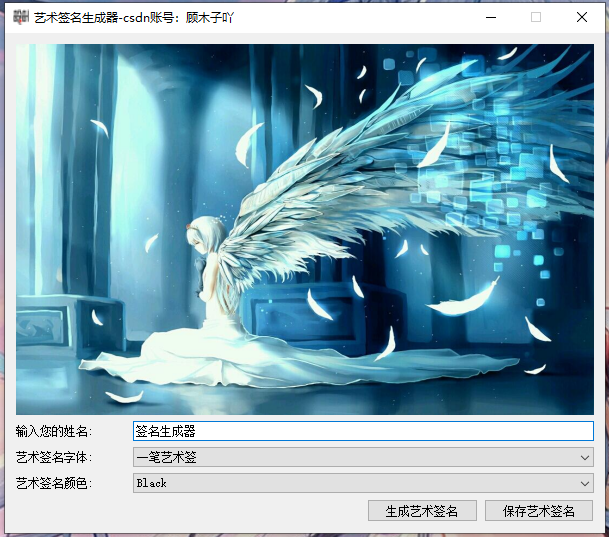Viewport: 609px width, 537px height.
Task: Click the 保存艺术签名 button
Action: tap(539, 511)
